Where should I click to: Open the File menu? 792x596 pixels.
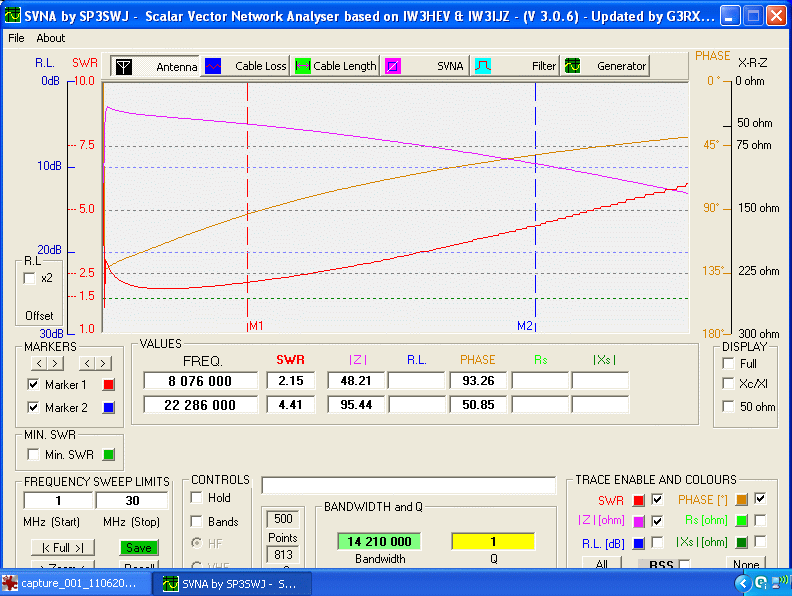(16, 38)
